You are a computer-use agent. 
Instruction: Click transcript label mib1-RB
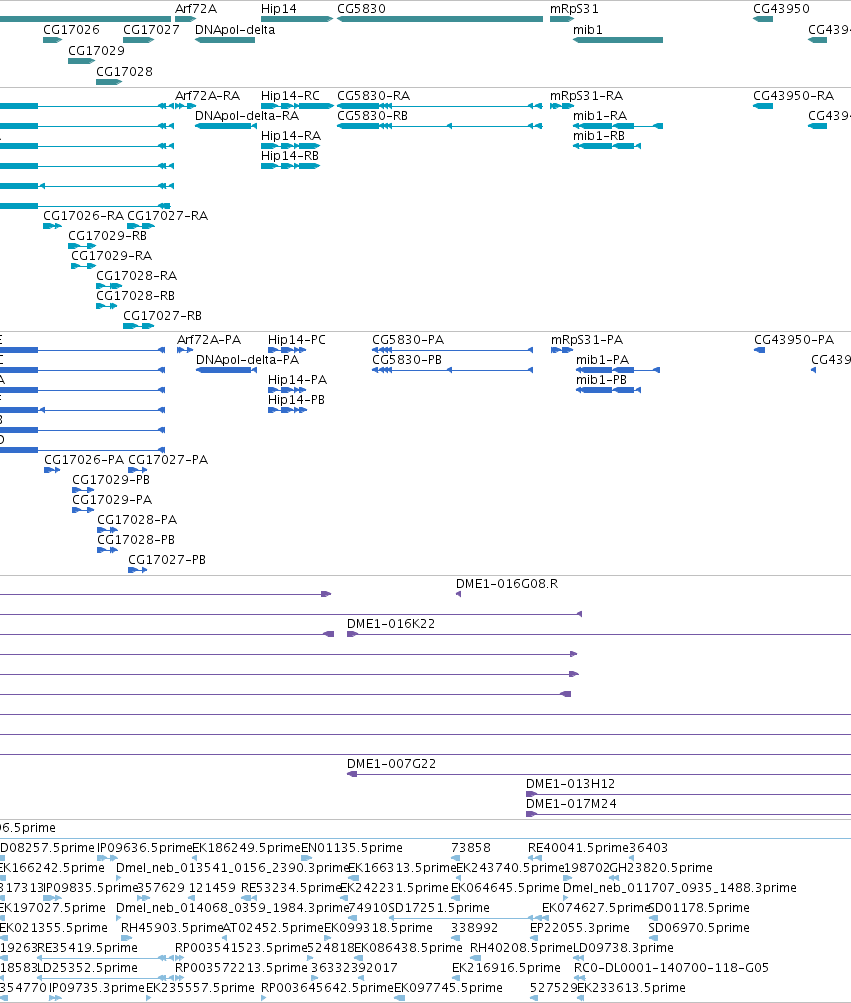tap(599, 136)
